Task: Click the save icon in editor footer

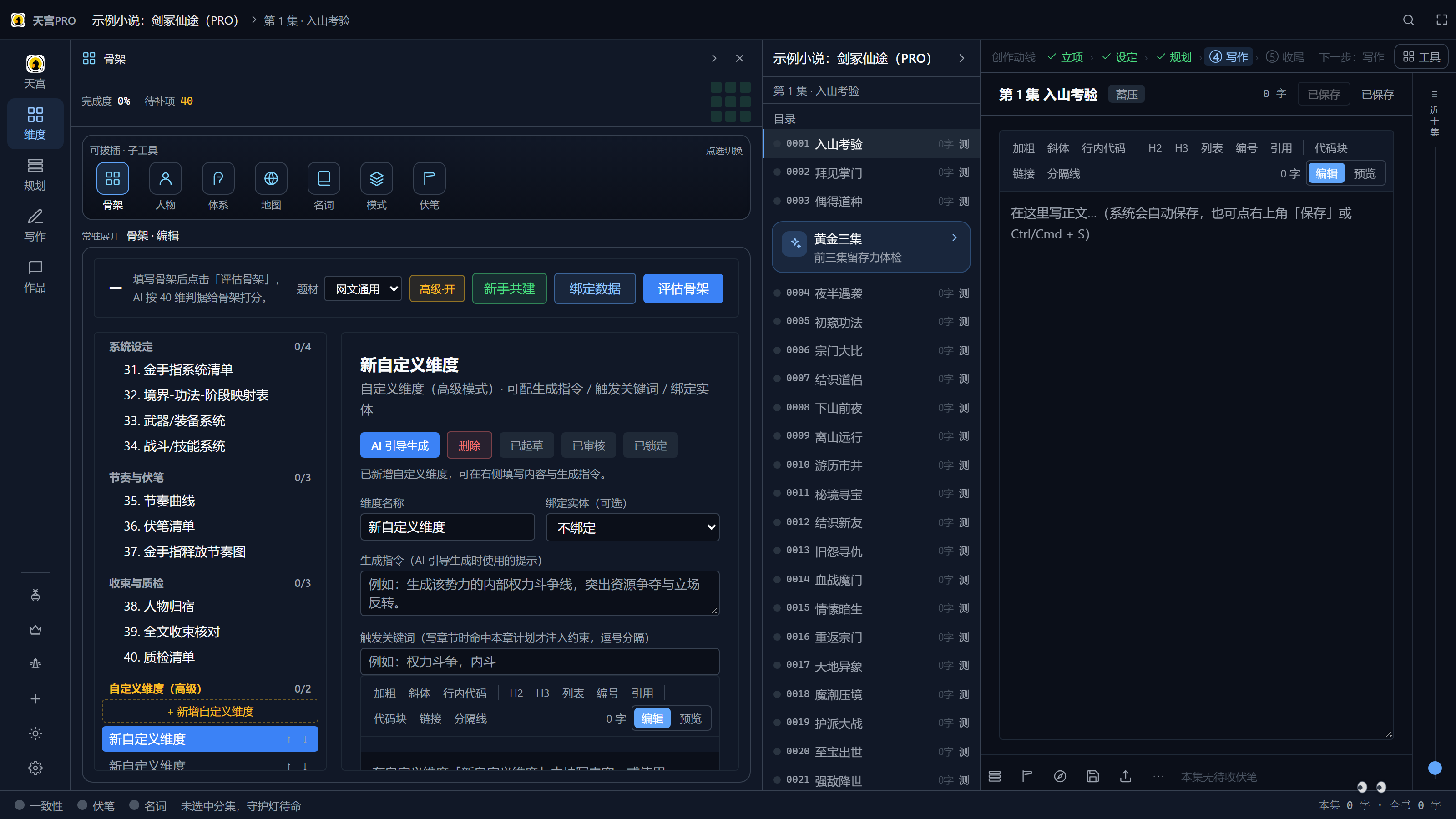Action: 1092,776
